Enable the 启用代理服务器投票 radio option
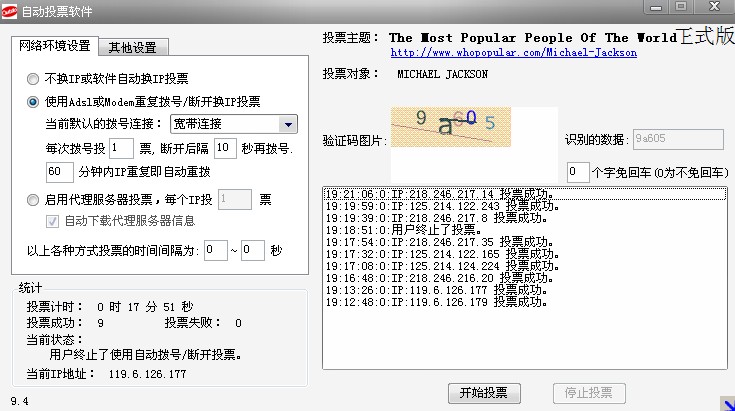The width and height of the screenshot is (735, 411). [34, 200]
